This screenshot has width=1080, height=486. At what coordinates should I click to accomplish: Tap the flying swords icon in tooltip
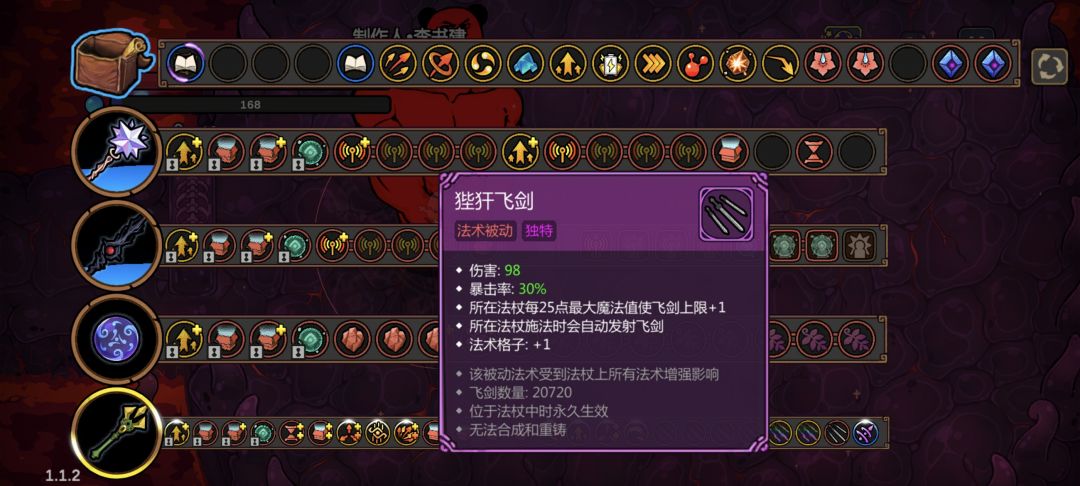pyautogui.click(x=726, y=214)
